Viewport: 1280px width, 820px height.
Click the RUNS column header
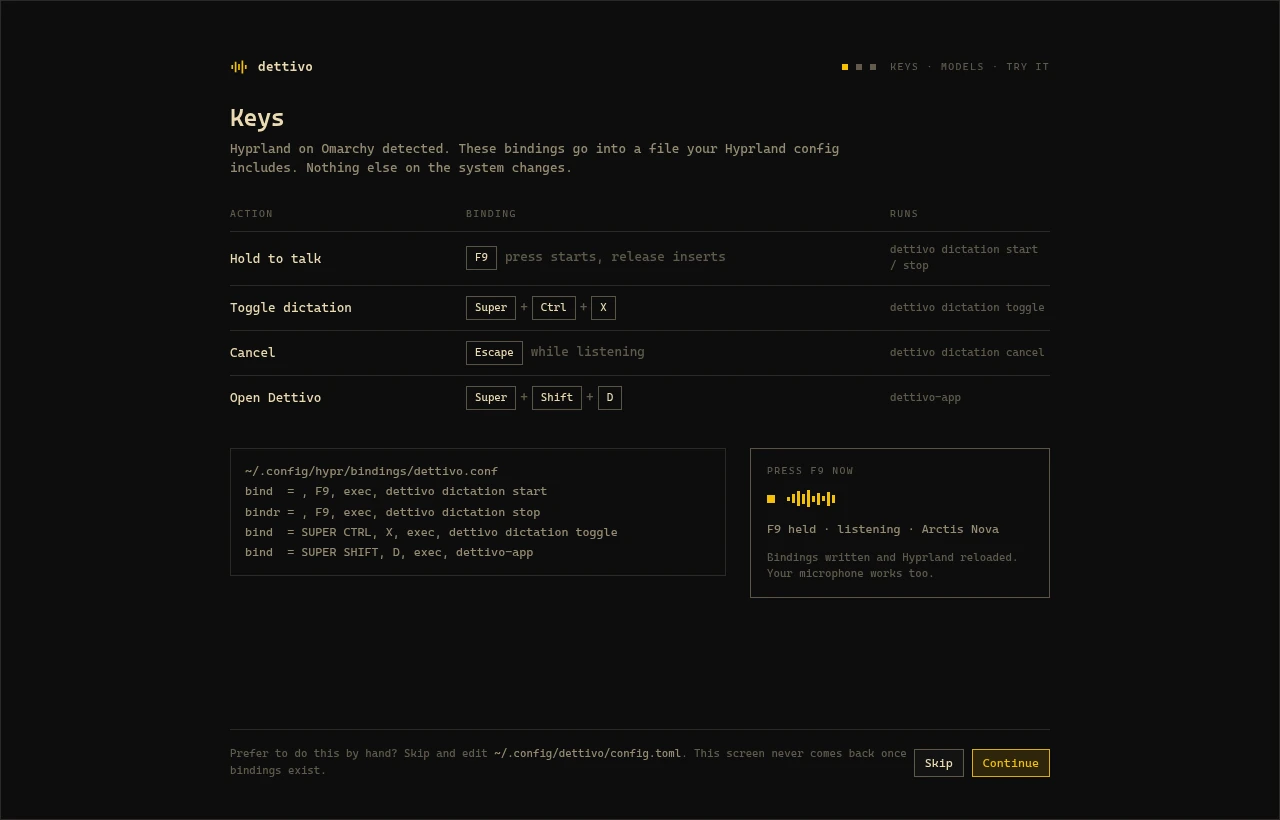(904, 214)
